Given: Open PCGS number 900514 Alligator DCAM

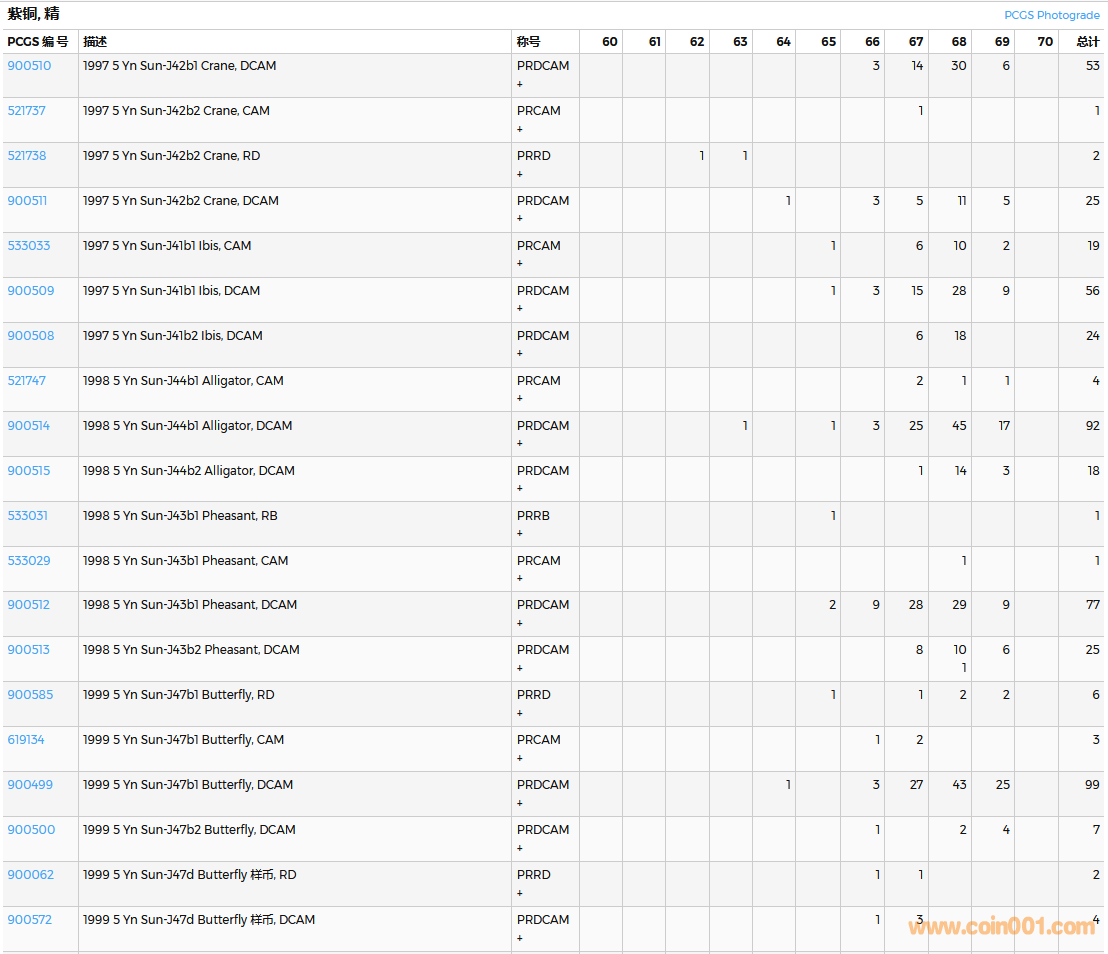Looking at the screenshot, I should pos(29,426).
